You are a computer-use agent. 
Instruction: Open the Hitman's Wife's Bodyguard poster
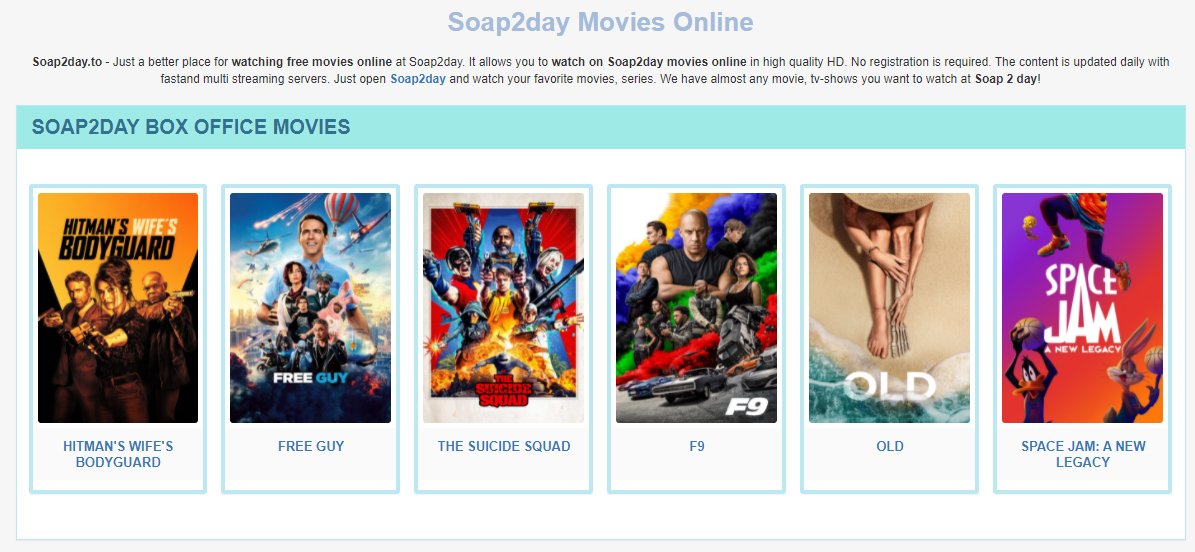pyautogui.click(x=118, y=308)
